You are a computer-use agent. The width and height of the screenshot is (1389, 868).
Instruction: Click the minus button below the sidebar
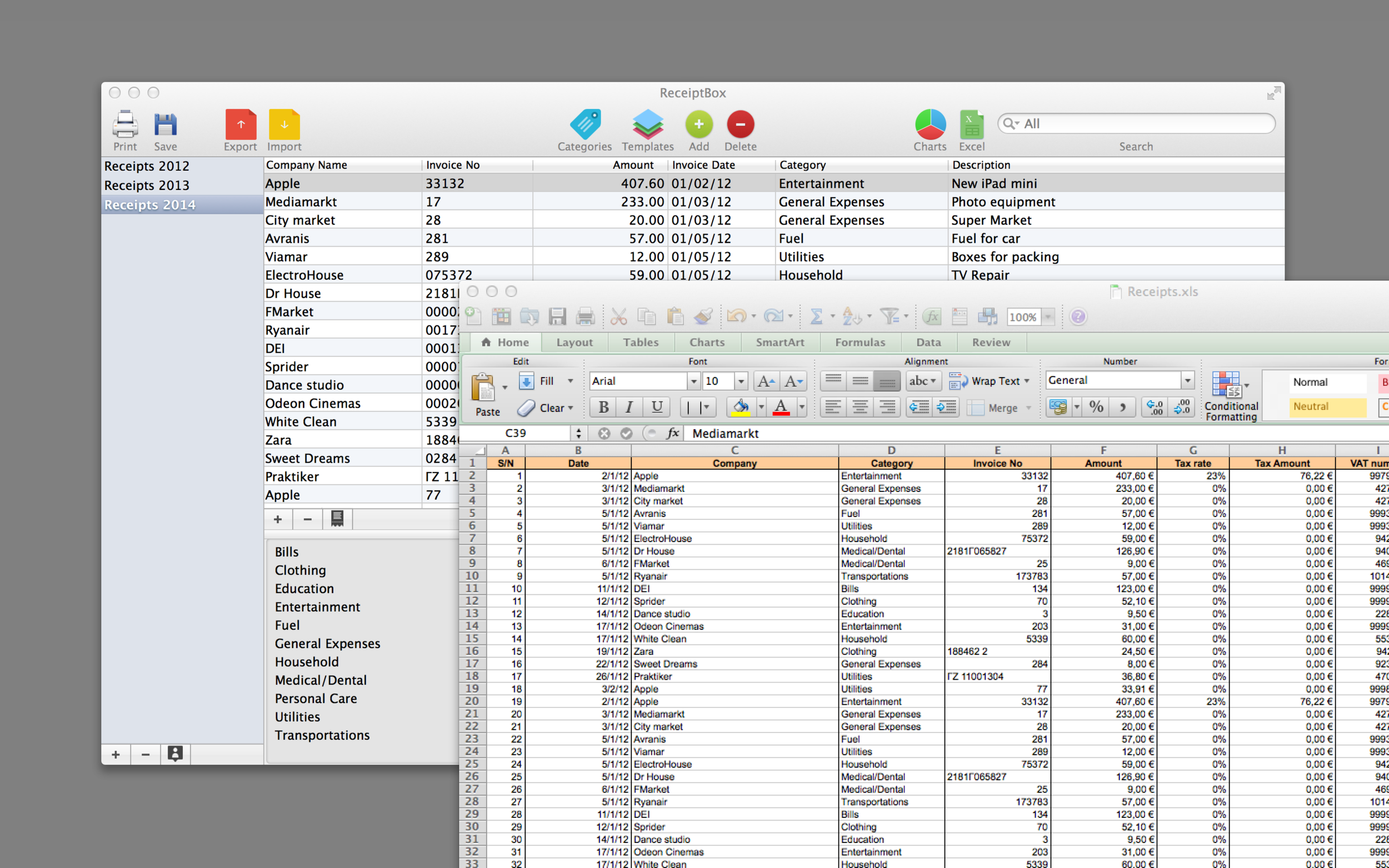tap(145, 754)
